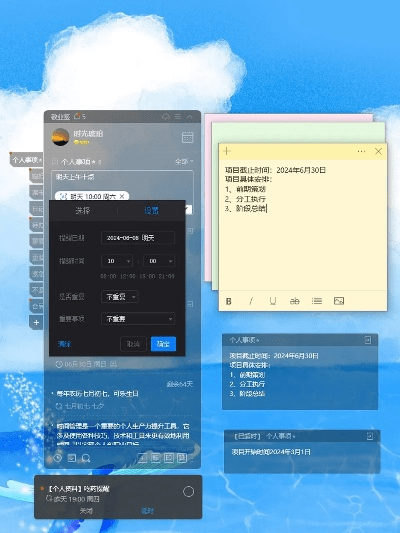
Task: Confirm with the blue 确定 button
Action: click(x=163, y=344)
